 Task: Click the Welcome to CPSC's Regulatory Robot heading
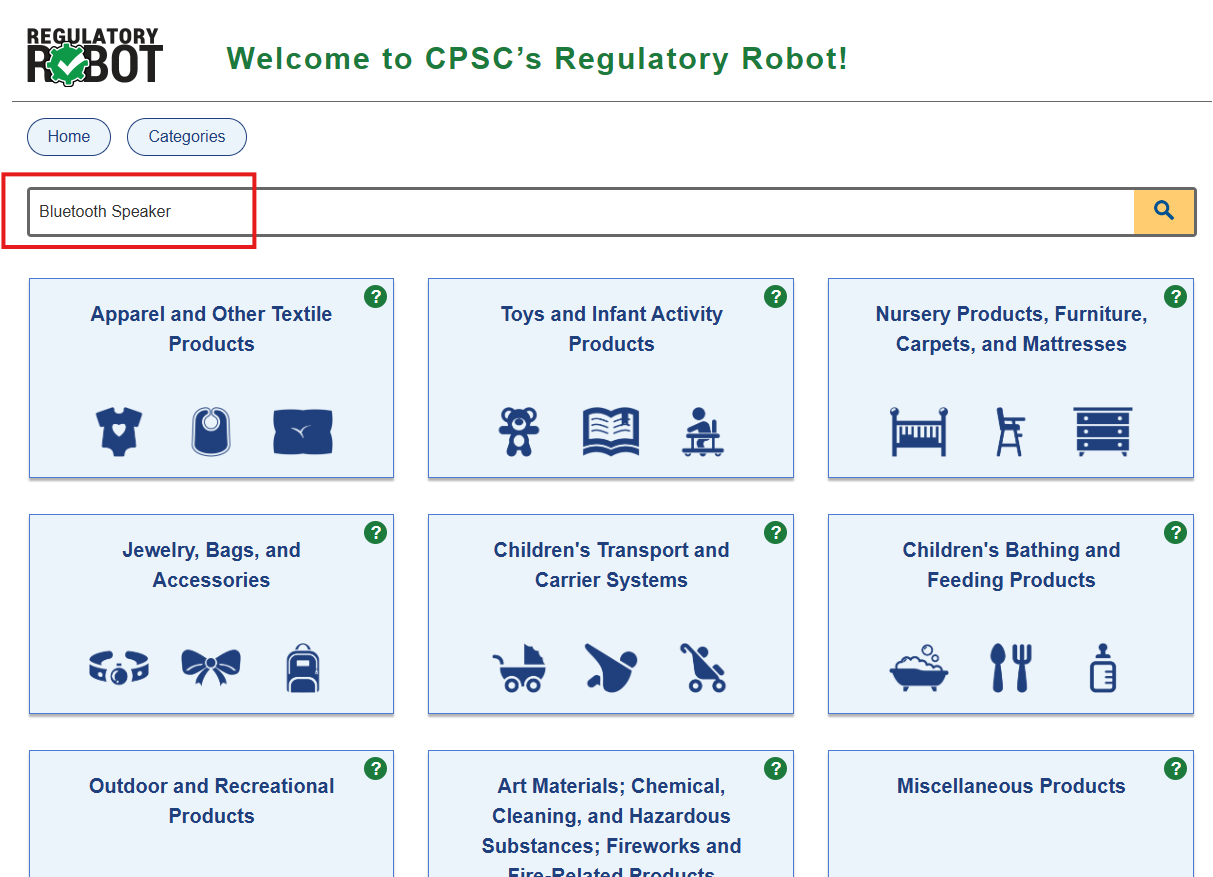[x=537, y=58]
